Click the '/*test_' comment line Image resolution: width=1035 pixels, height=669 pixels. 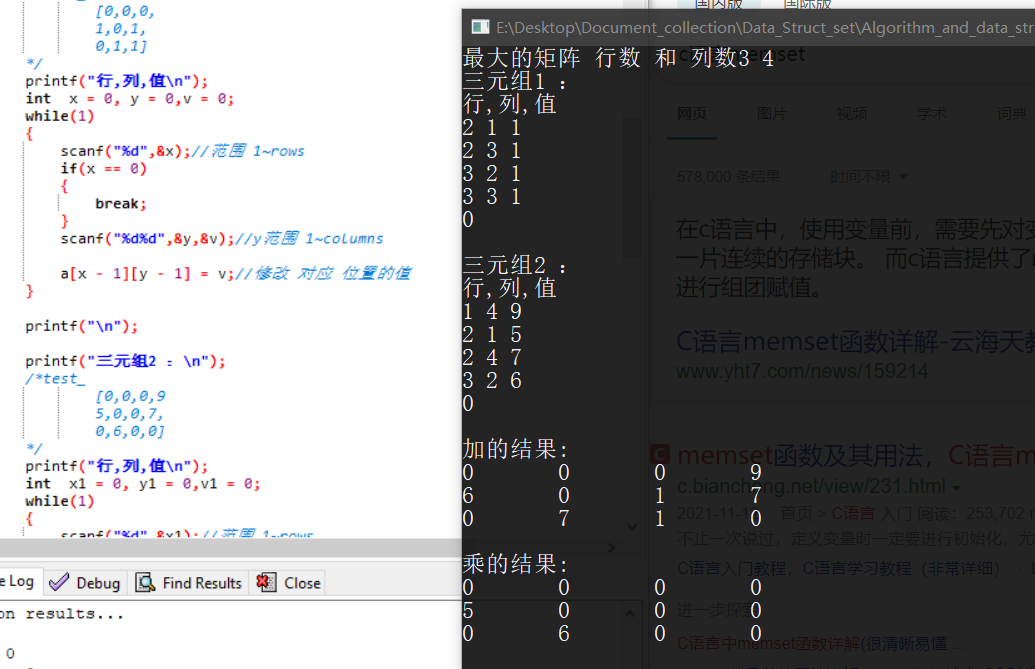[55, 379]
